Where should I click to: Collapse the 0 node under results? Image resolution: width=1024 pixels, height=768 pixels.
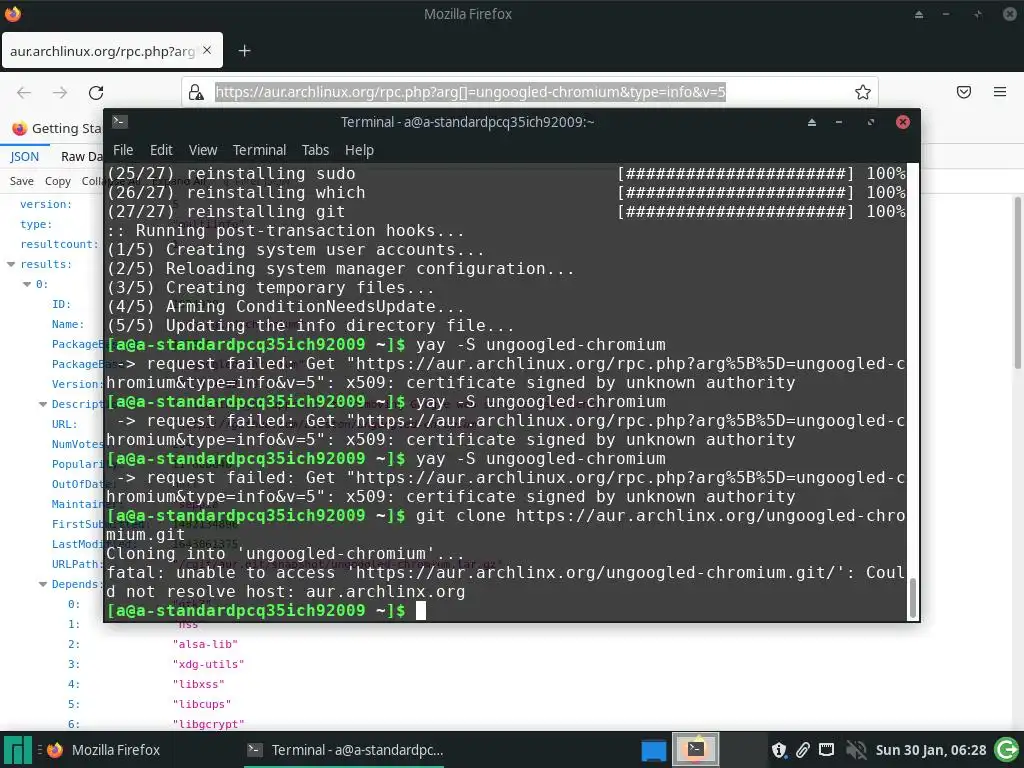[x=27, y=284]
